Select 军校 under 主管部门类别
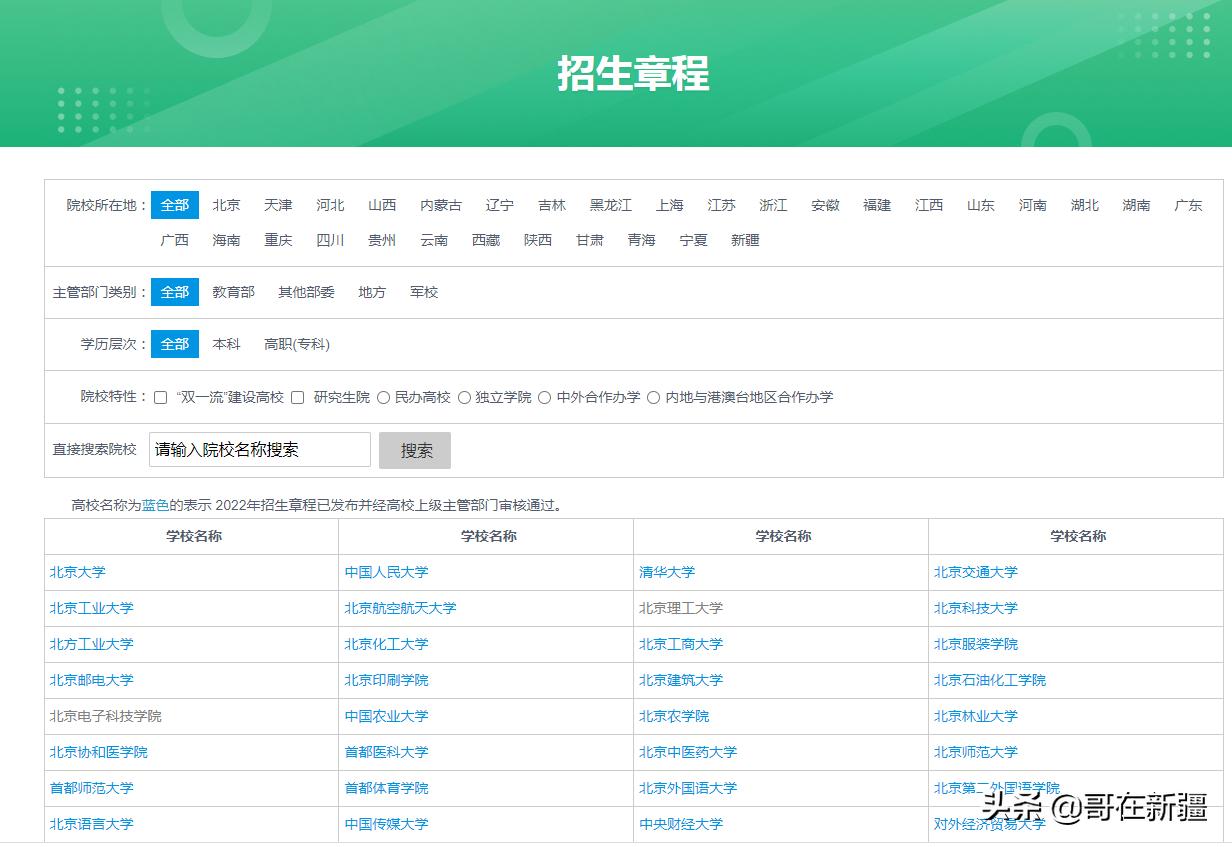 click(x=424, y=292)
